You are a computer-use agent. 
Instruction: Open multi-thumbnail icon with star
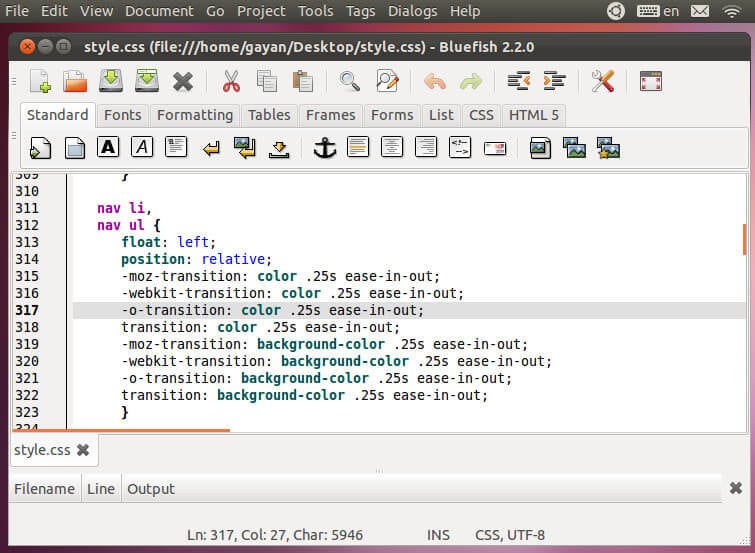609,147
